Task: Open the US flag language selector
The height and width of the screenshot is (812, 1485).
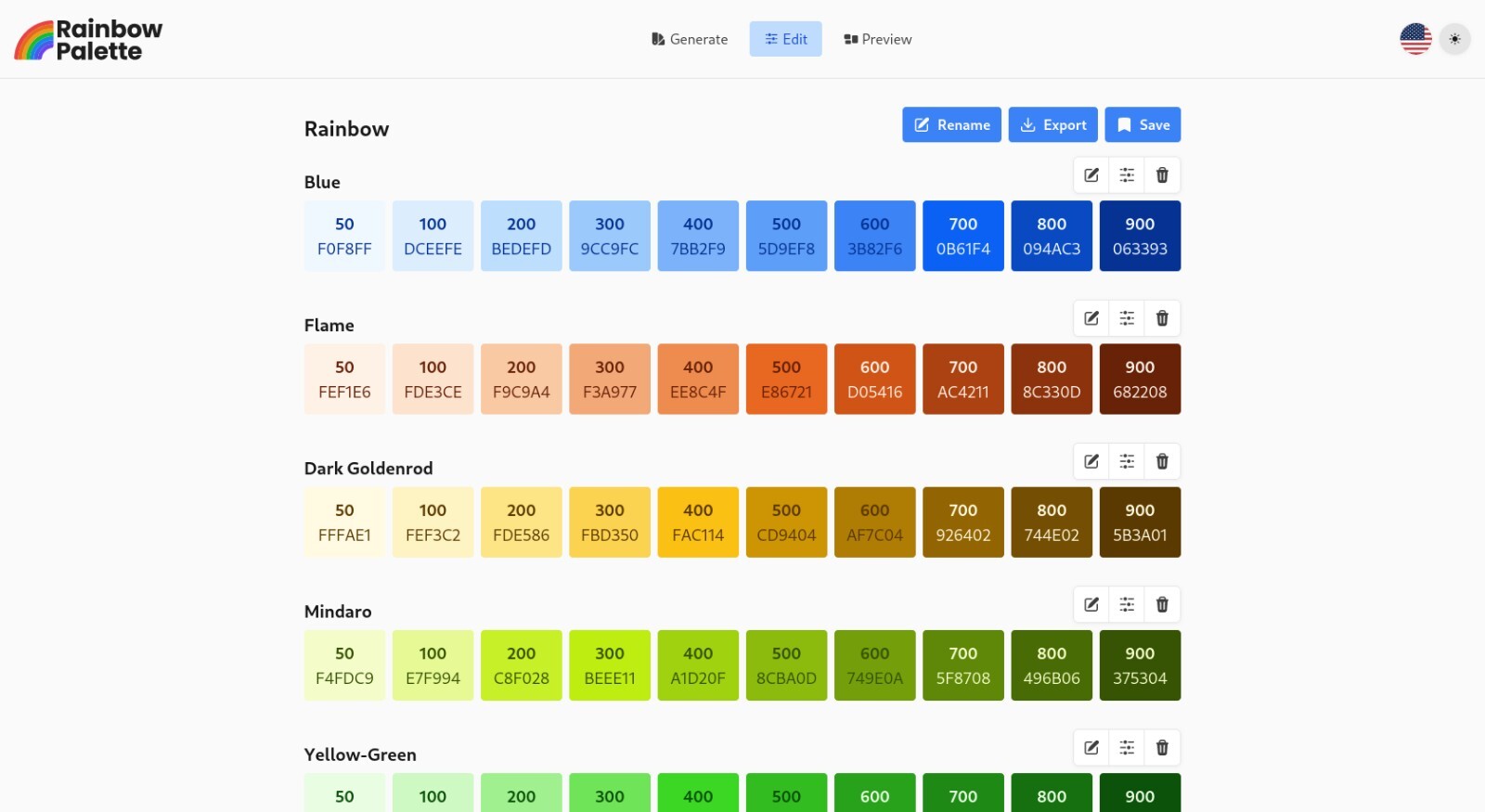Action: coord(1415,39)
